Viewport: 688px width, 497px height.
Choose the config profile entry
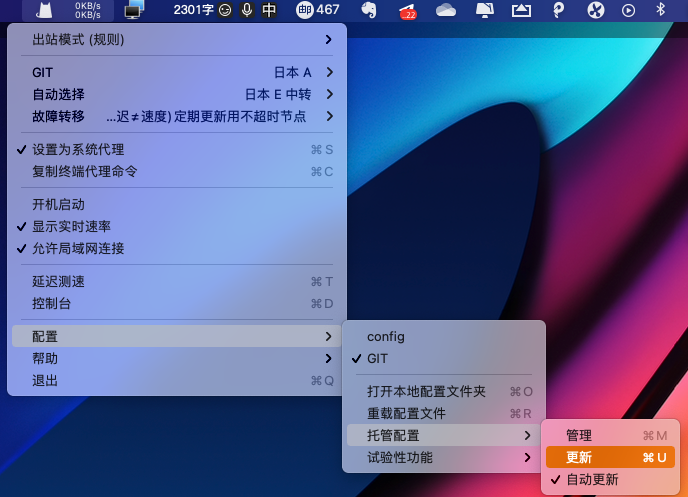pos(386,336)
